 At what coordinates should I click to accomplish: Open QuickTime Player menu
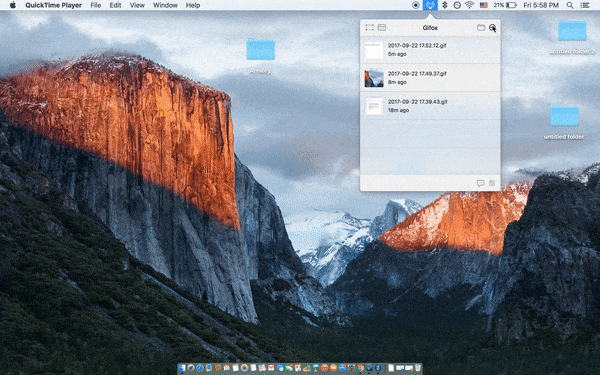click(53, 5)
